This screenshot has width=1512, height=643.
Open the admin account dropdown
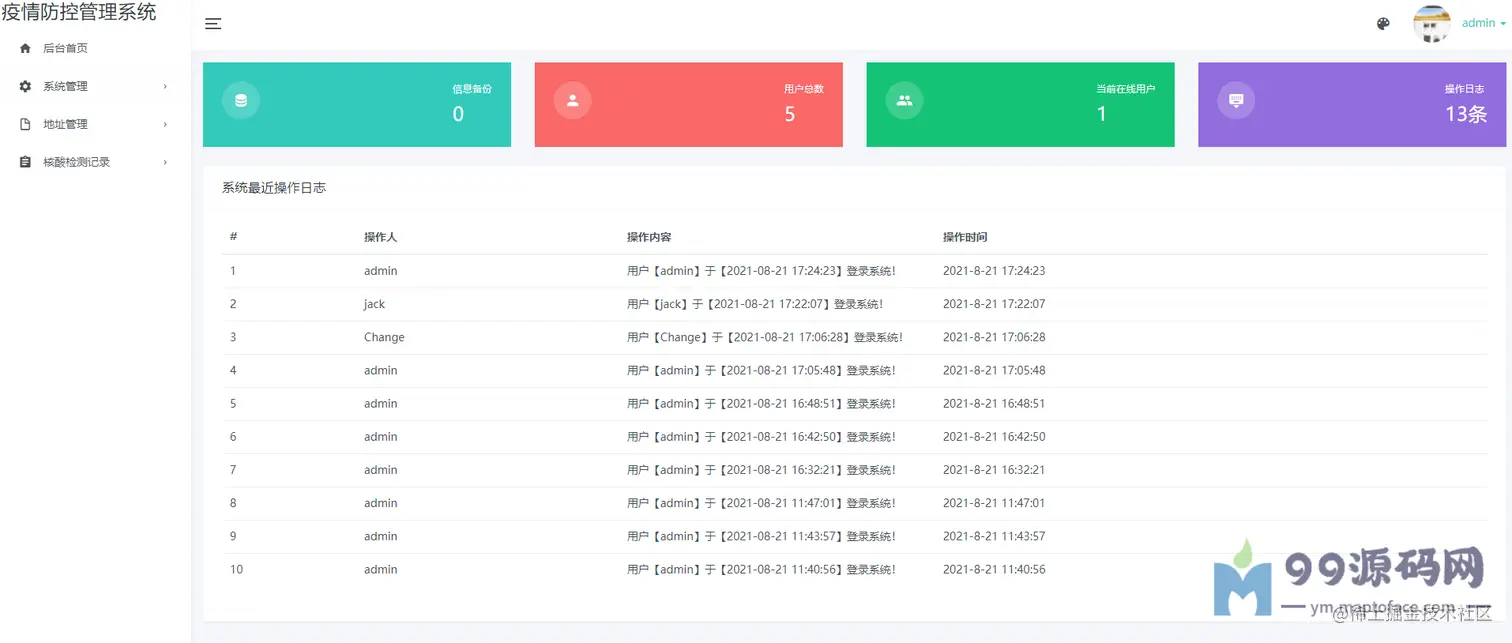pos(1484,23)
